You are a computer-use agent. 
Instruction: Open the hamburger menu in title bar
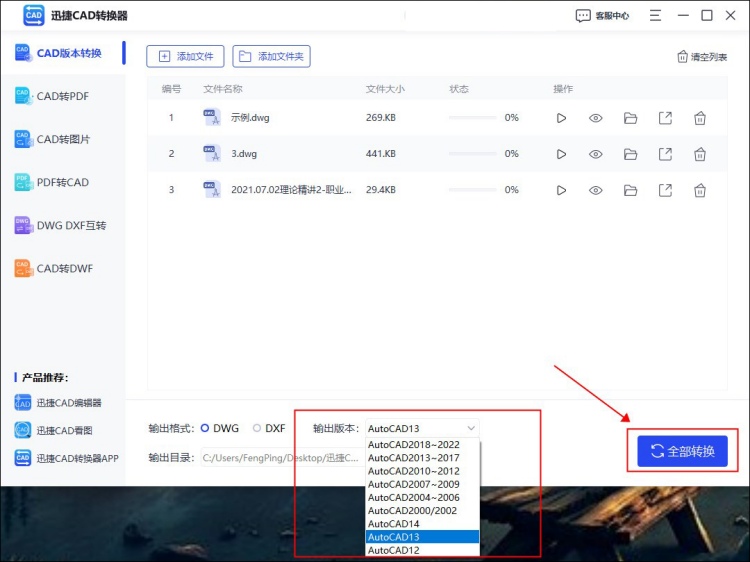[x=655, y=15]
